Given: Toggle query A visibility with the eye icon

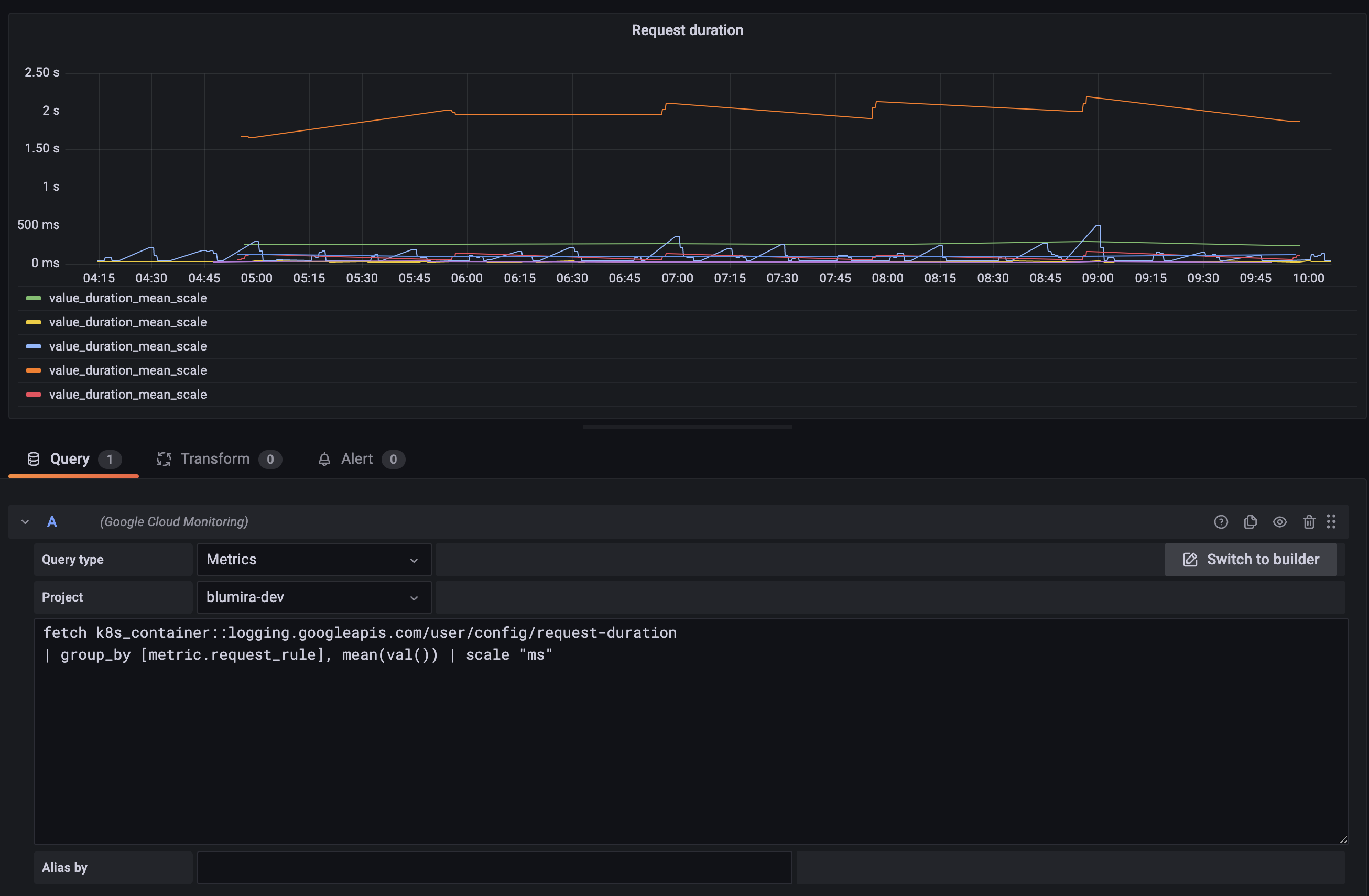Looking at the screenshot, I should click(x=1280, y=521).
